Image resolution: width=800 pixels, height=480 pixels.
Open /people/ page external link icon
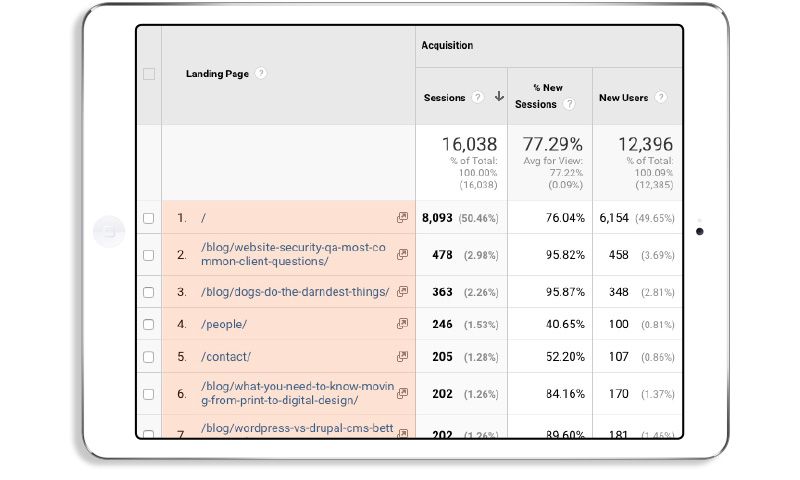coord(403,323)
